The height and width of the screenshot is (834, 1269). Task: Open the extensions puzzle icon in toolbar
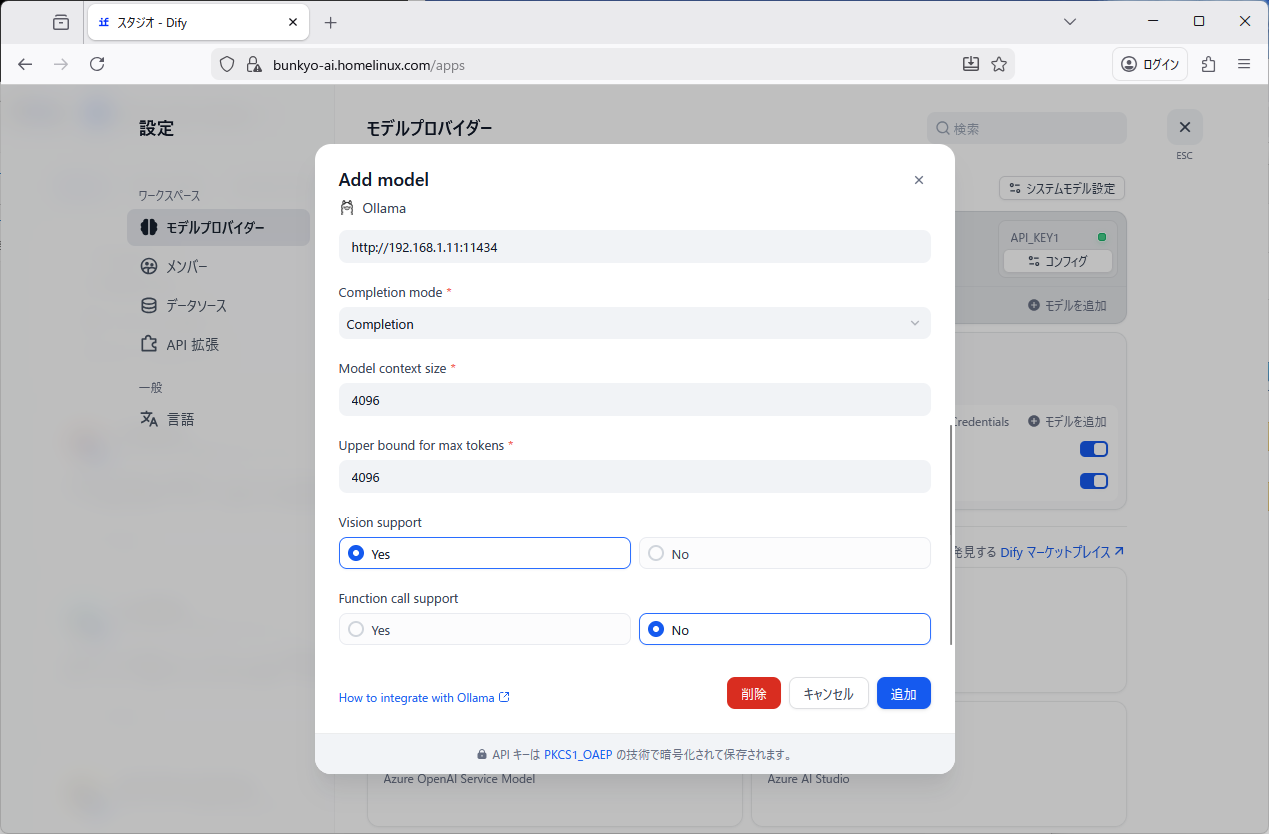click(1209, 64)
